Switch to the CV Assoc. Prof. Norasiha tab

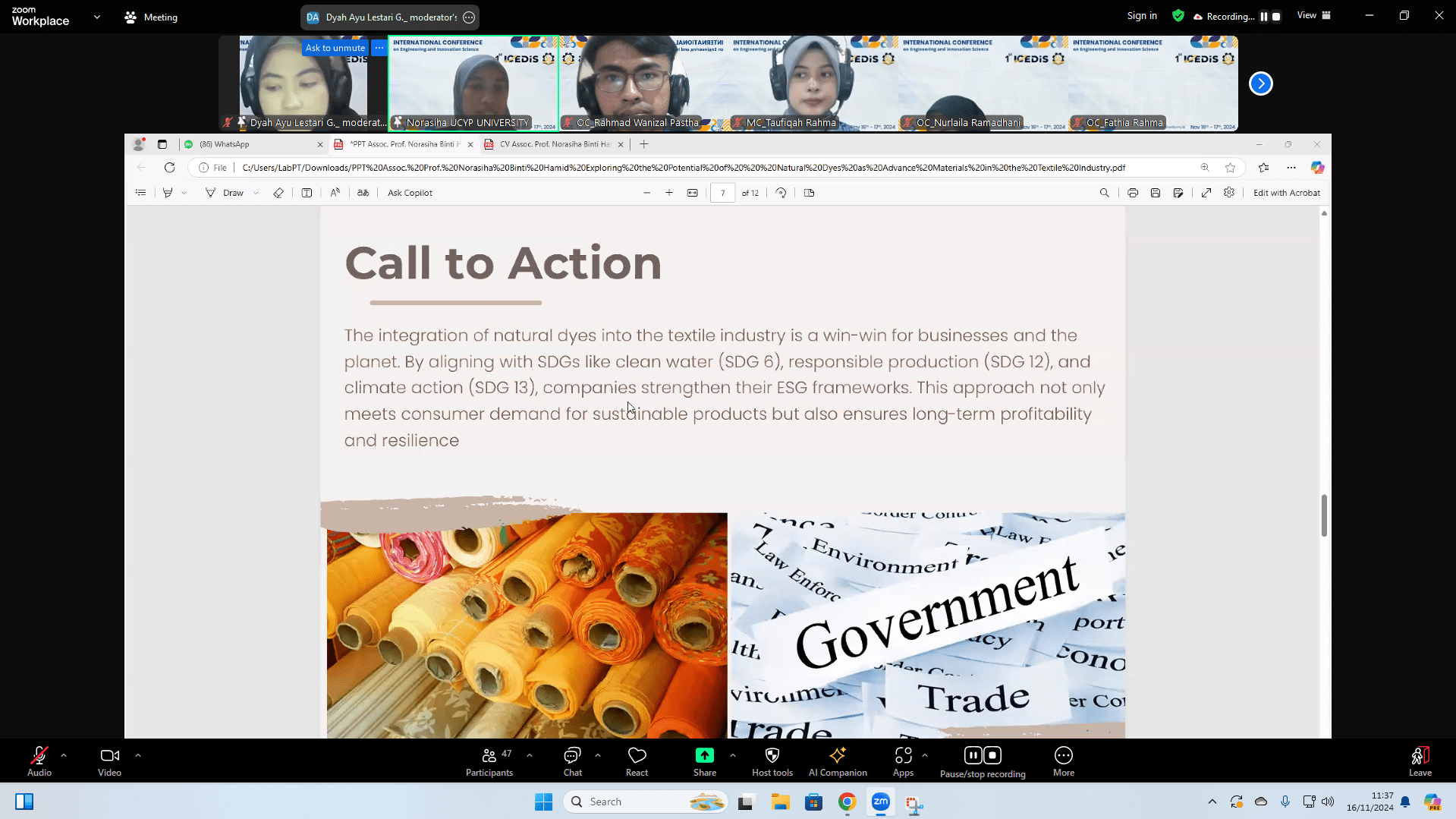[x=554, y=144]
